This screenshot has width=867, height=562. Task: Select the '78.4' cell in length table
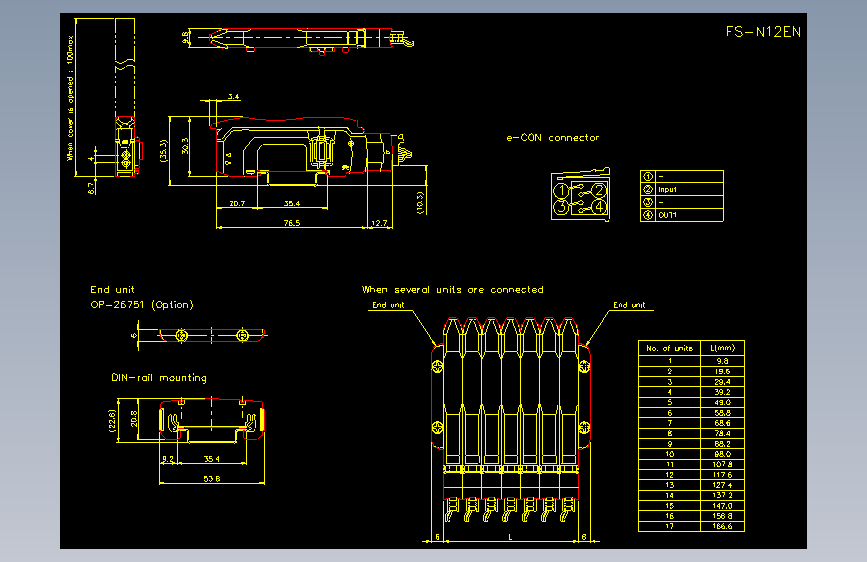click(x=723, y=434)
